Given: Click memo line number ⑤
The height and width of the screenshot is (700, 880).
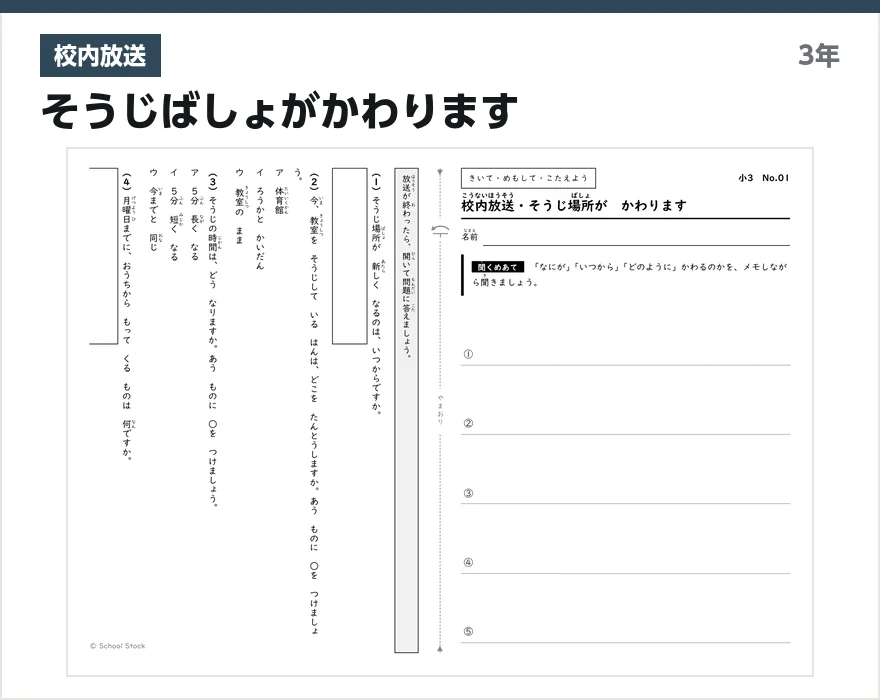Looking at the screenshot, I should coord(468,632).
